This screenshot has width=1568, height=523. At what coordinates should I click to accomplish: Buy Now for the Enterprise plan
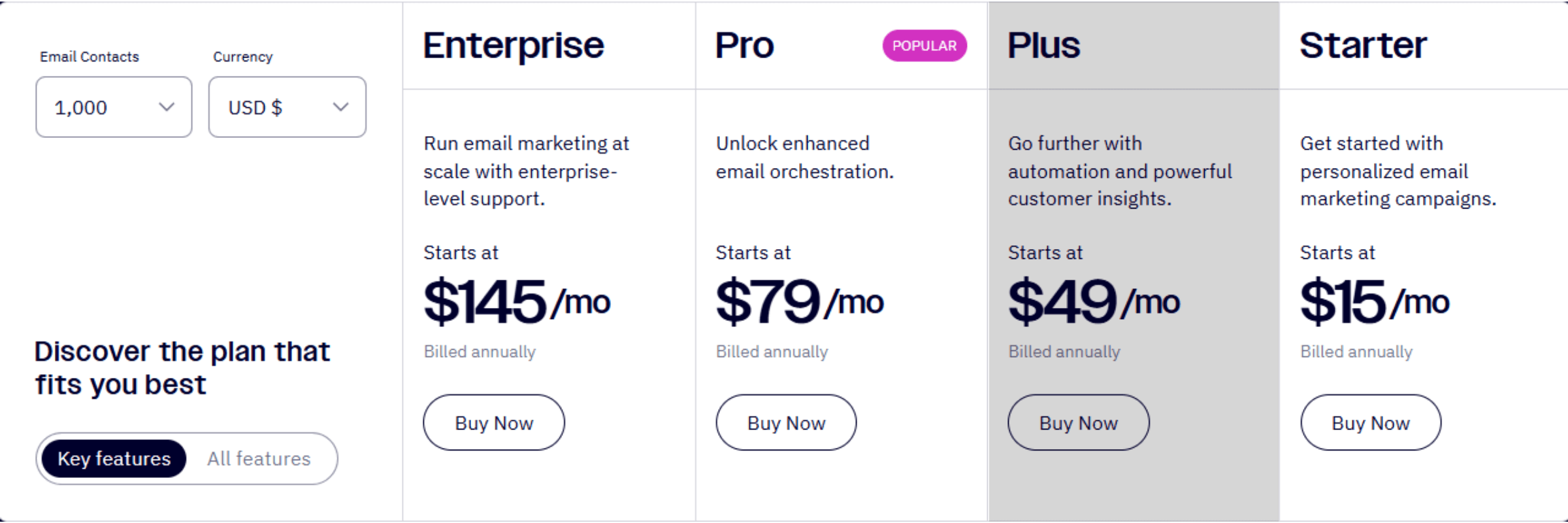pos(493,422)
